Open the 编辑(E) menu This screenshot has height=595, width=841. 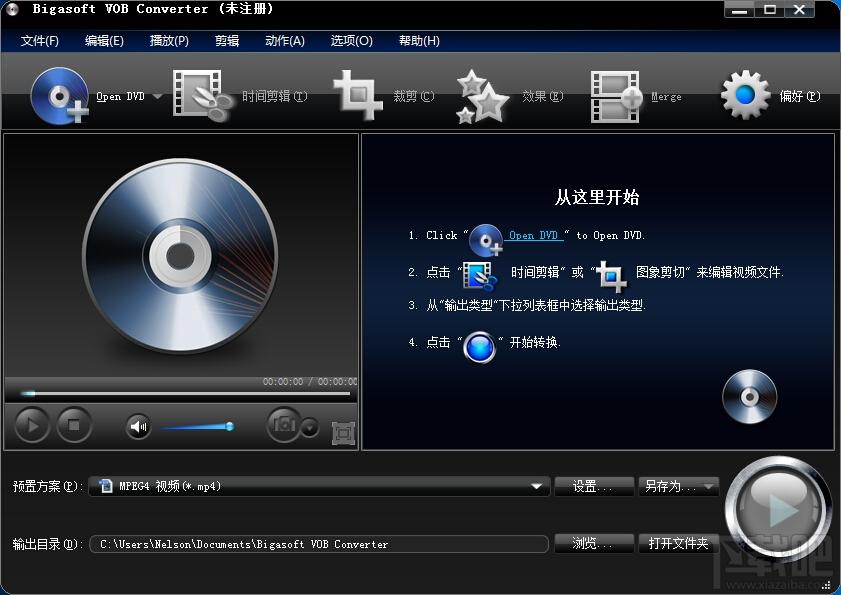click(104, 41)
